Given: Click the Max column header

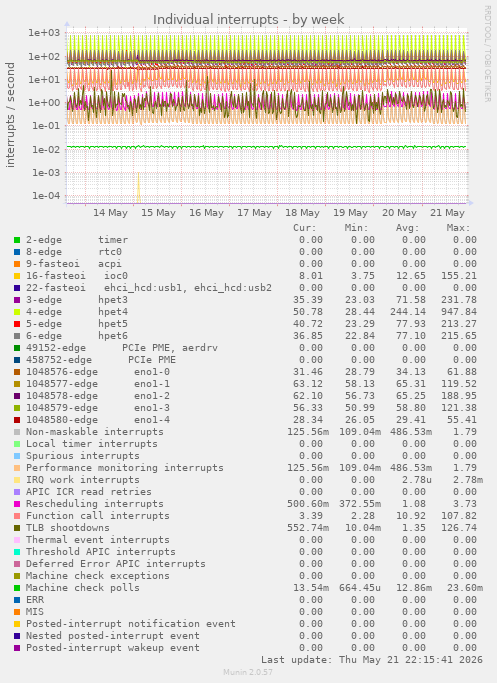Looking at the screenshot, I should pos(458,228).
